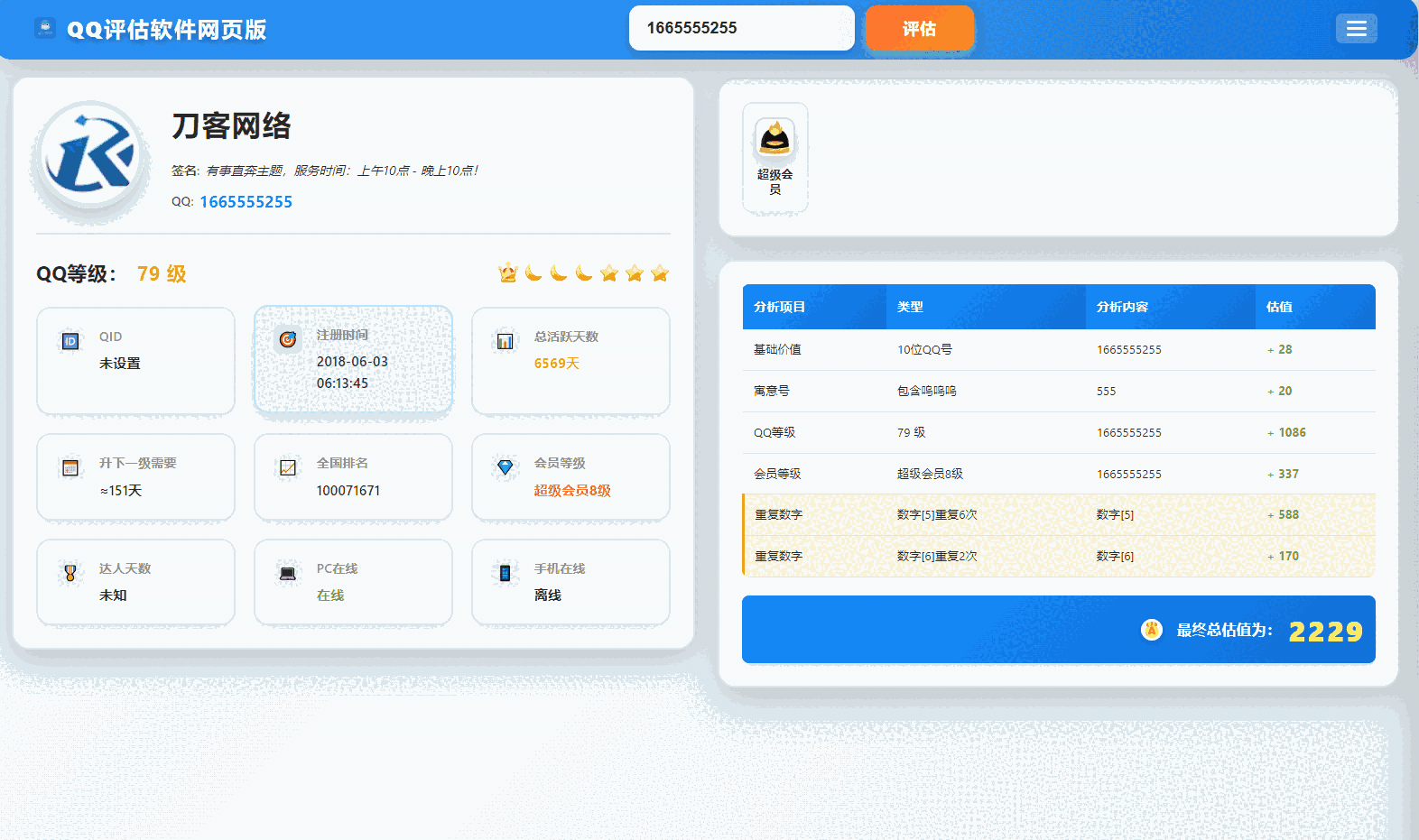Click the 达人天数 medal icon

click(70, 573)
